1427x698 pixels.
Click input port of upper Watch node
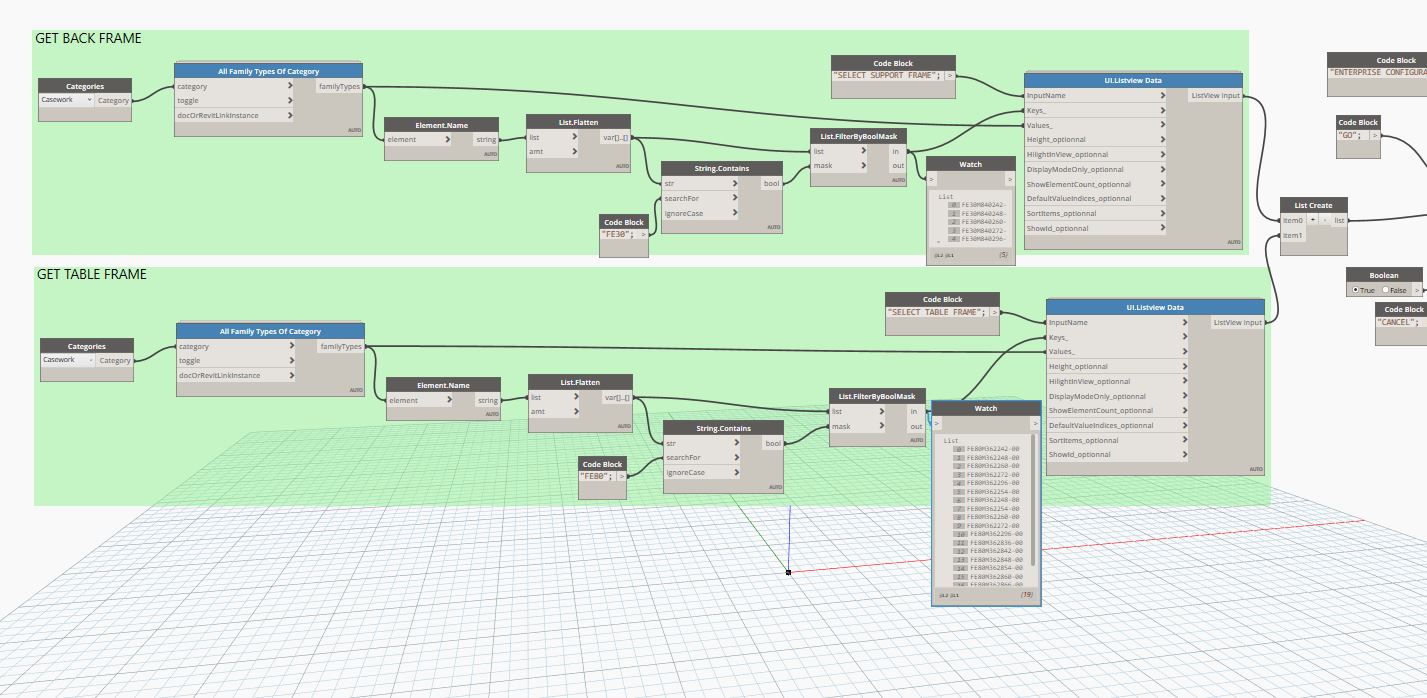(x=932, y=180)
